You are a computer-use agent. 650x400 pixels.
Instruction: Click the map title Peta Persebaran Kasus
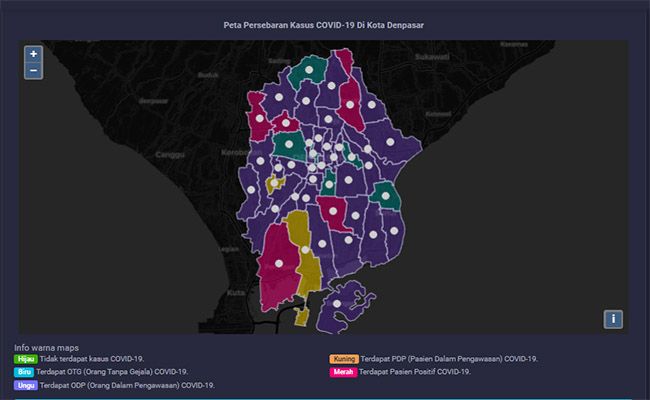(x=323, y=25)
